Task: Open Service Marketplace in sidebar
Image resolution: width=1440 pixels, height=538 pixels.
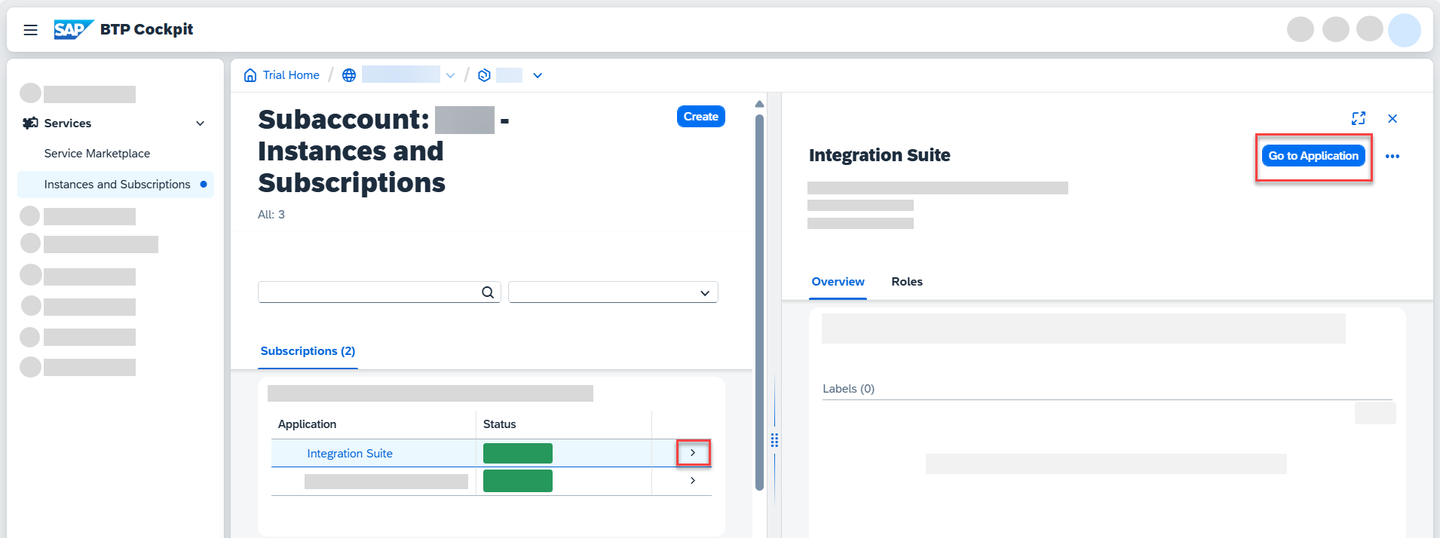Action: click(97, 154)
